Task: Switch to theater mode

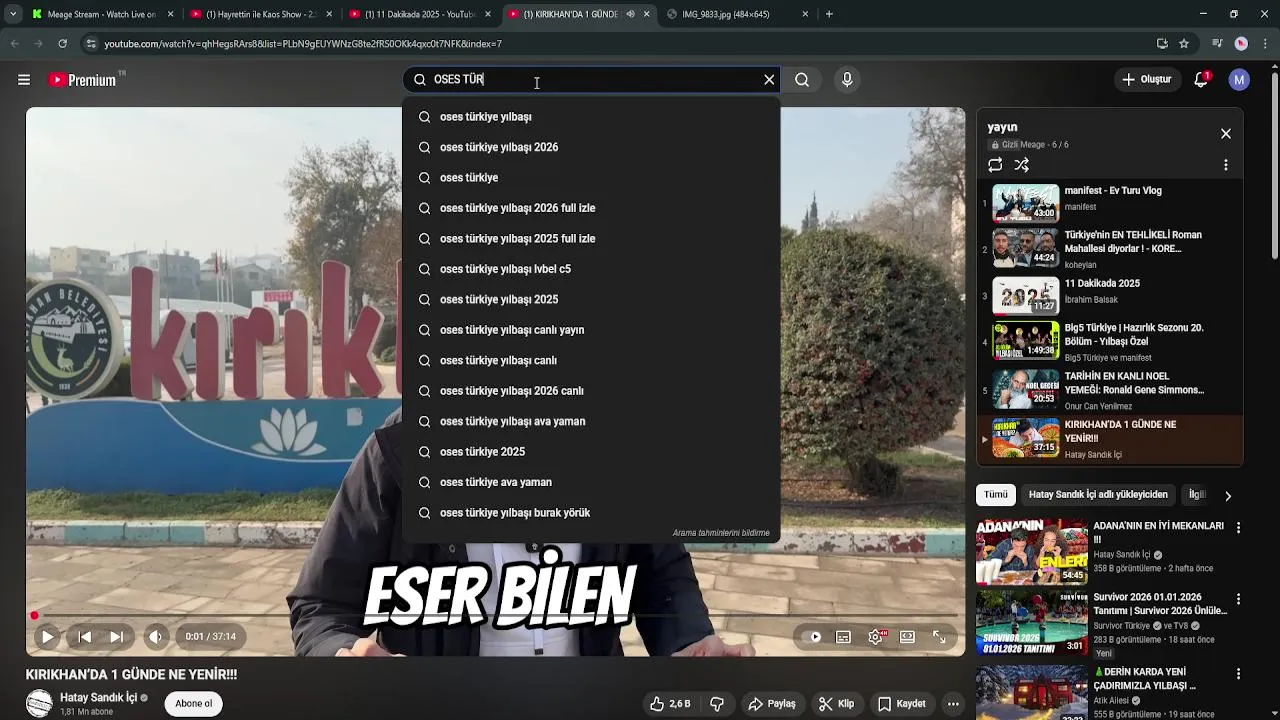Action: (x=907, y=637)
